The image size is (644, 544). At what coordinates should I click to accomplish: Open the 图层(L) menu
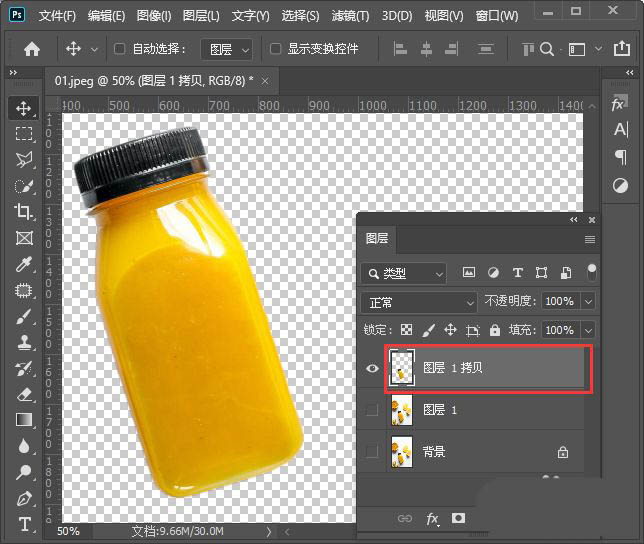pos(201,16)
